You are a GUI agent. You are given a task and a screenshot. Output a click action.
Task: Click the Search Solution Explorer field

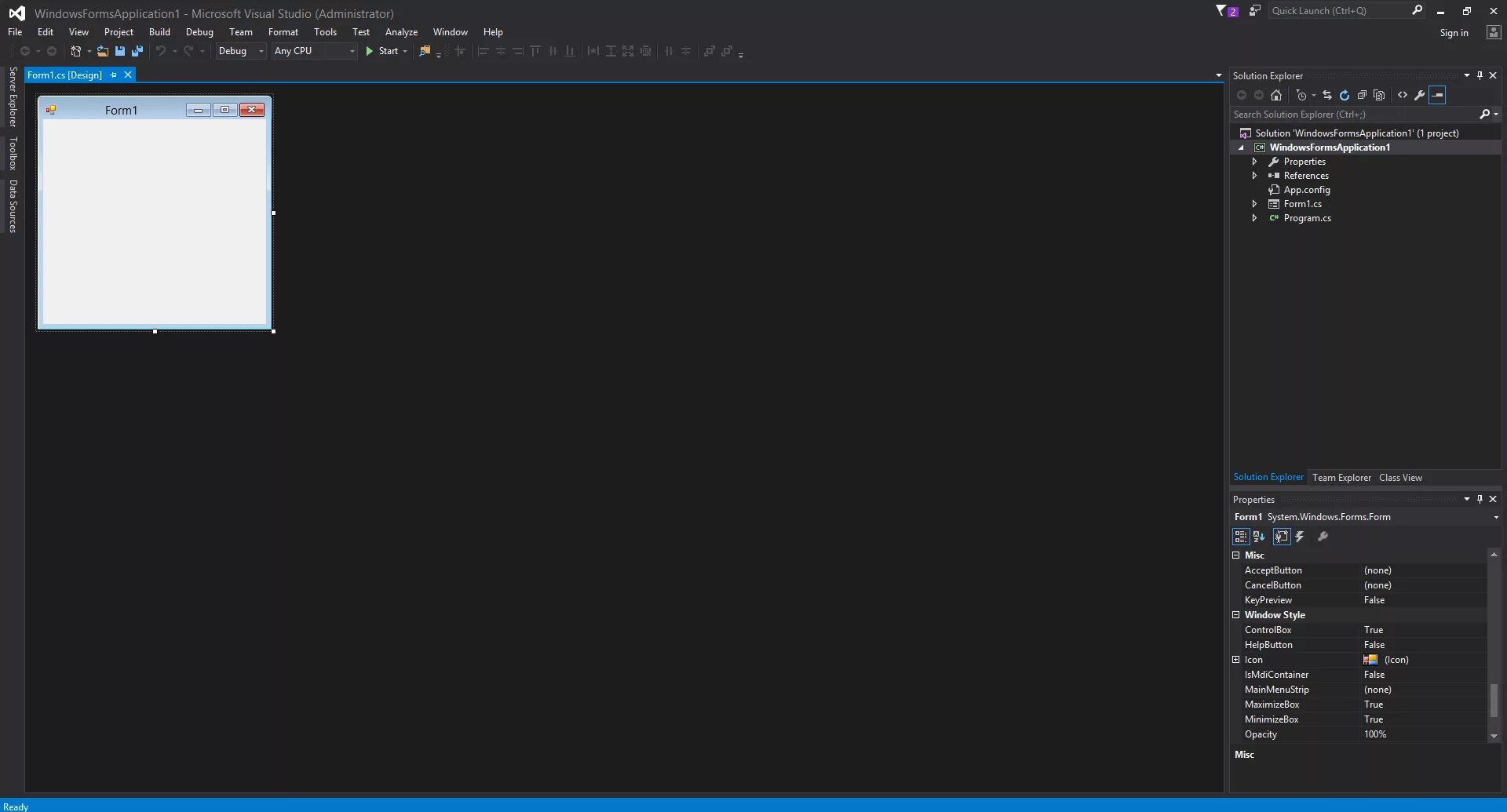coord(1354,114)
